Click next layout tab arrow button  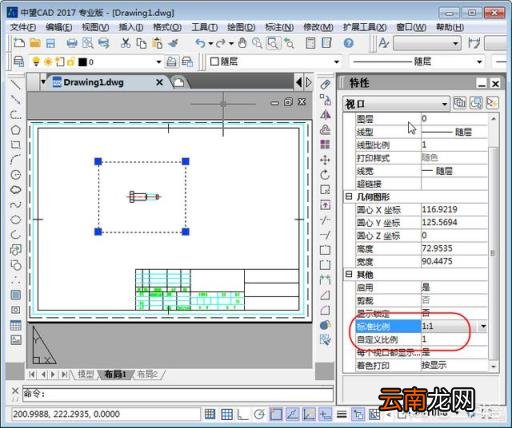click(x=53, y=374)
